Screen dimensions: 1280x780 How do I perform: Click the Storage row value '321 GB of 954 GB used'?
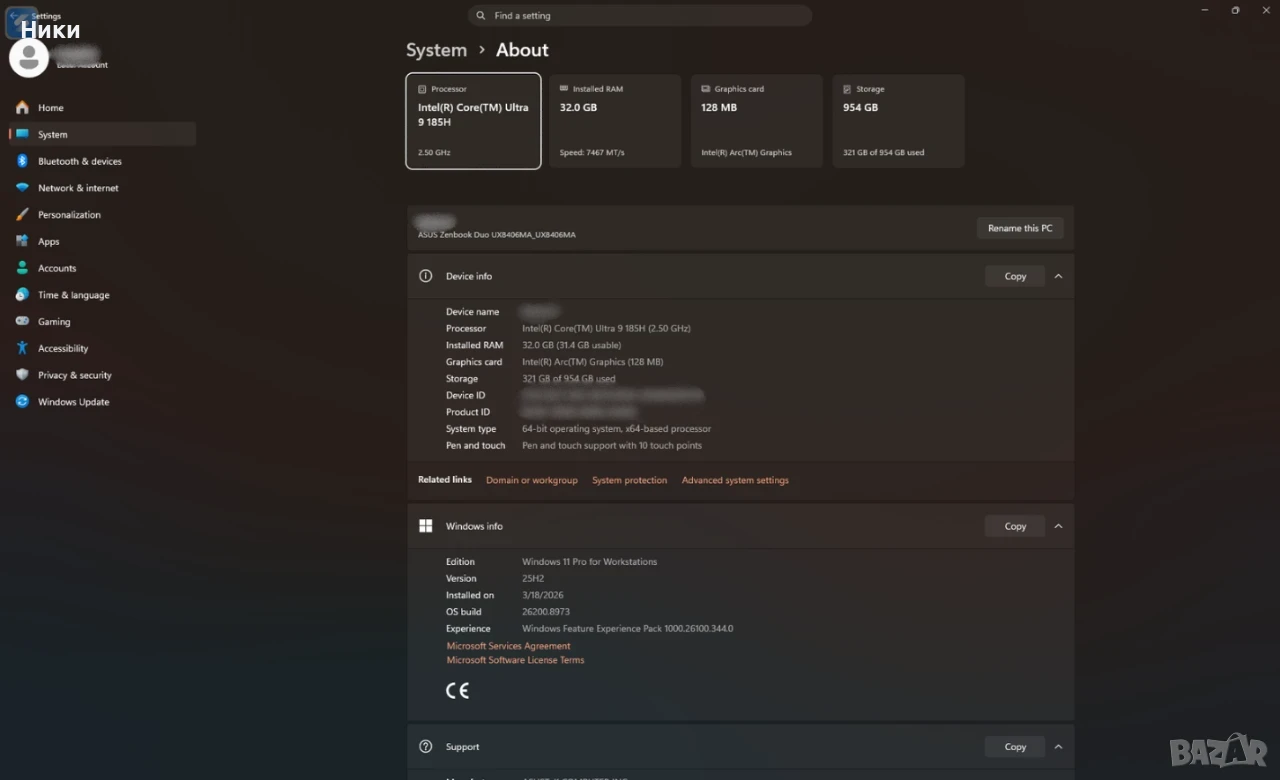click(569, 379)
